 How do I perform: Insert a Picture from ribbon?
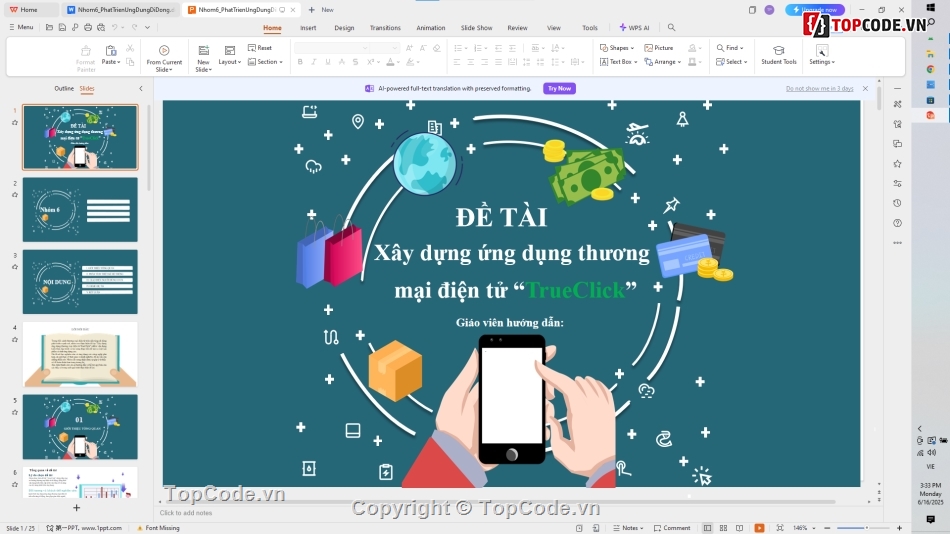pos(659,48)
